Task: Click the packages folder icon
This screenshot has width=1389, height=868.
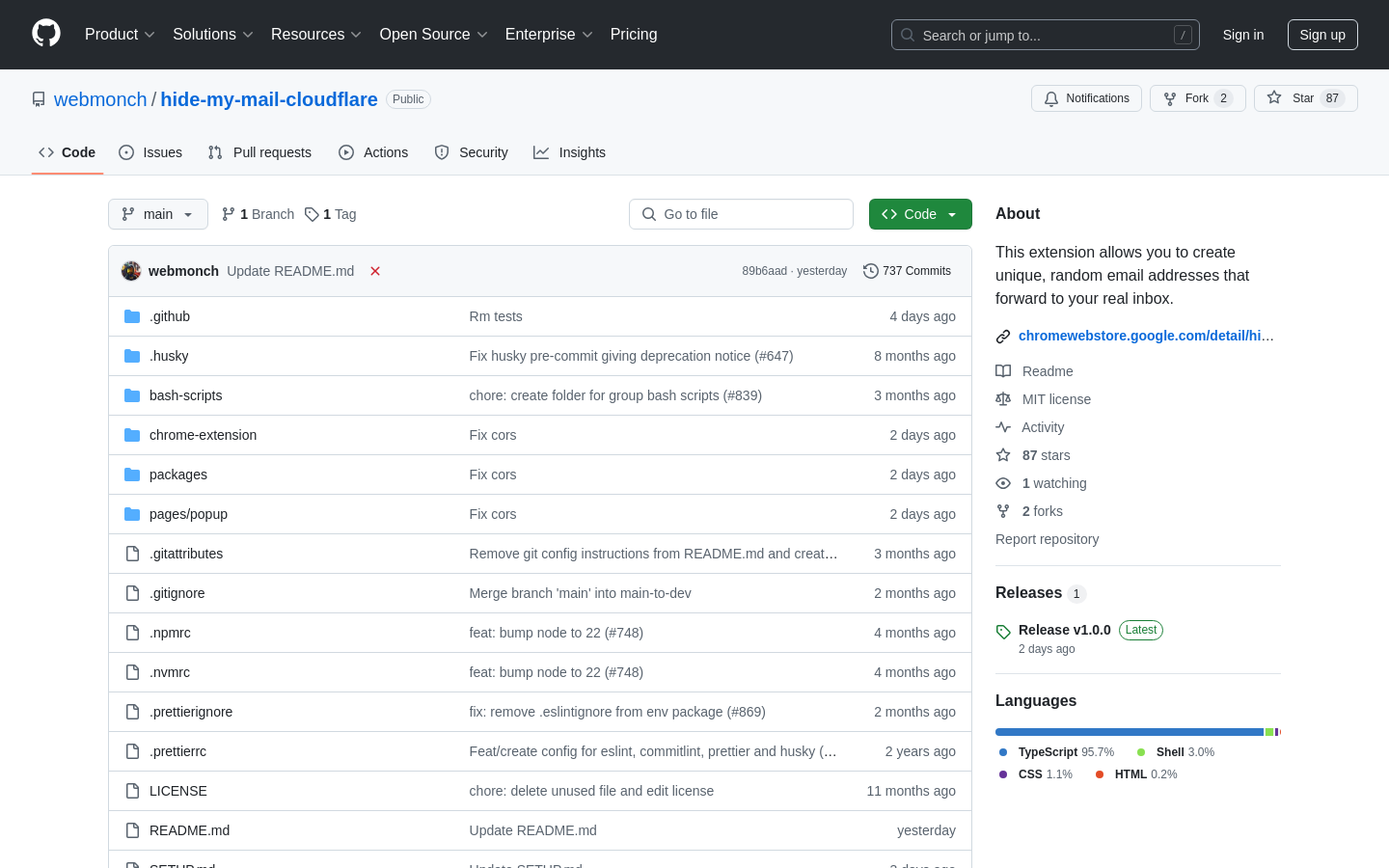Action: [x=132, y=475]
